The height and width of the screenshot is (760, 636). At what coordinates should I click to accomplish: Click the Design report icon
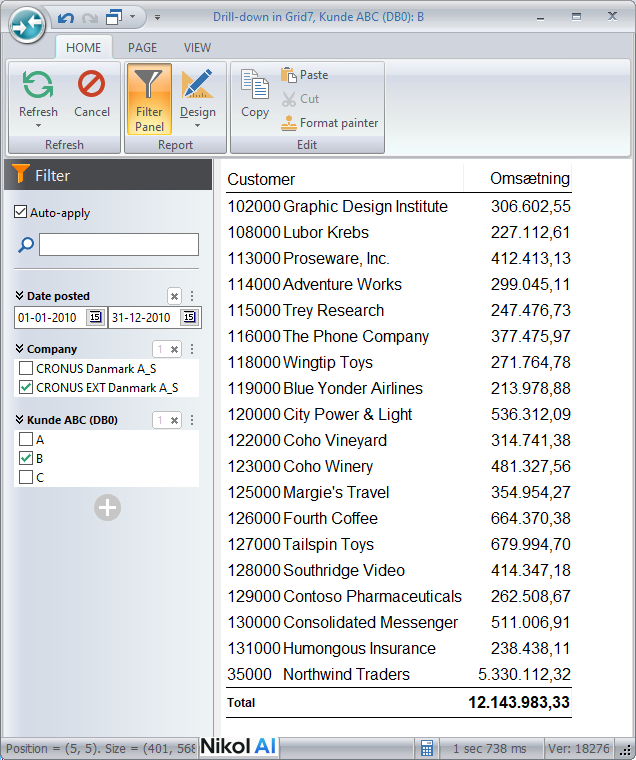[x=197, y=84]
